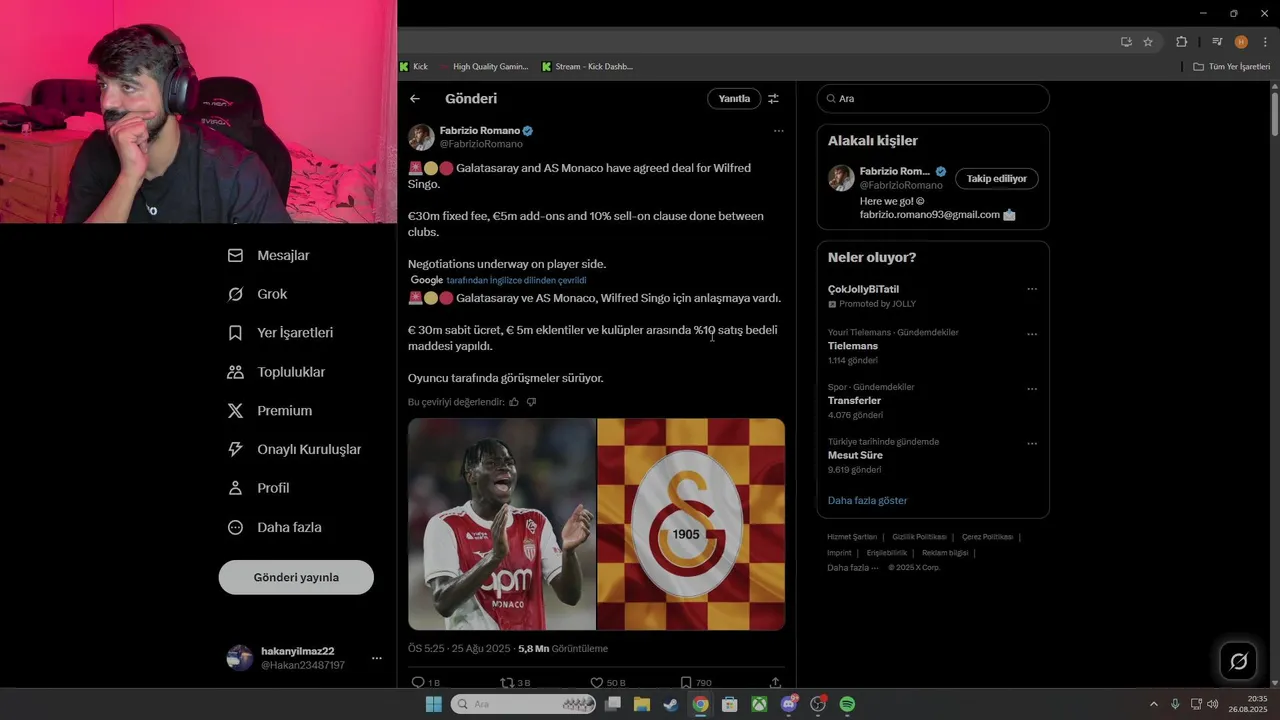Repost the tweet showing 3 B
Viewport: 1280px width, 720px height.
click(515, 682)
